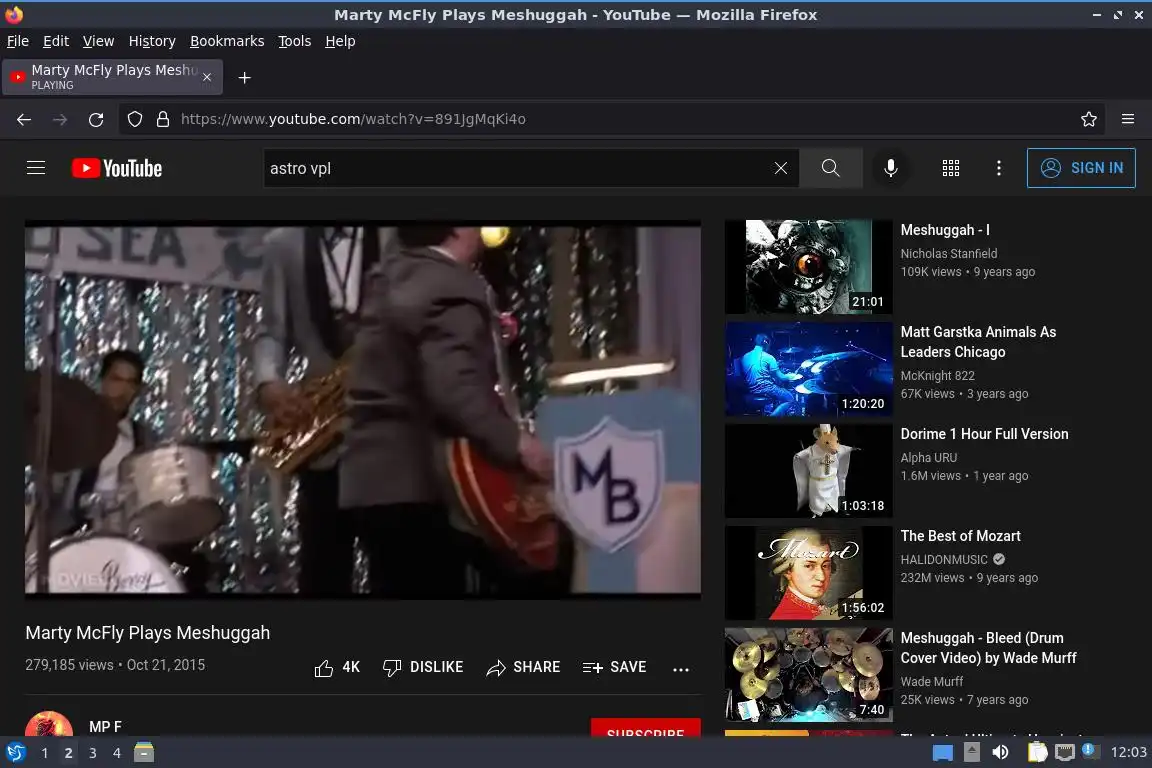Screen dimensions: 1152x768
Task: Open Meshuggah - I video thumbnail
Action: 808,267
